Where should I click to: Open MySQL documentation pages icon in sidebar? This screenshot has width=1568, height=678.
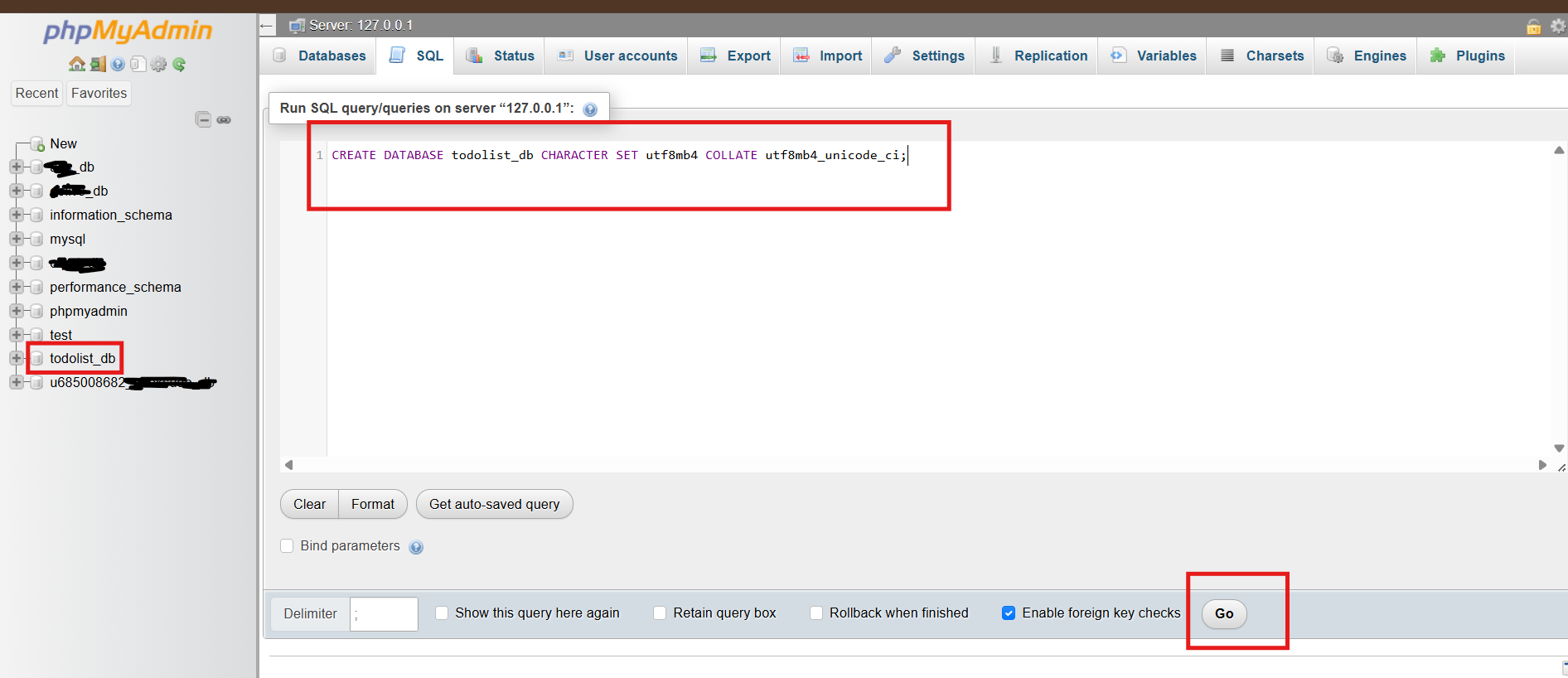tap(138, 64)
